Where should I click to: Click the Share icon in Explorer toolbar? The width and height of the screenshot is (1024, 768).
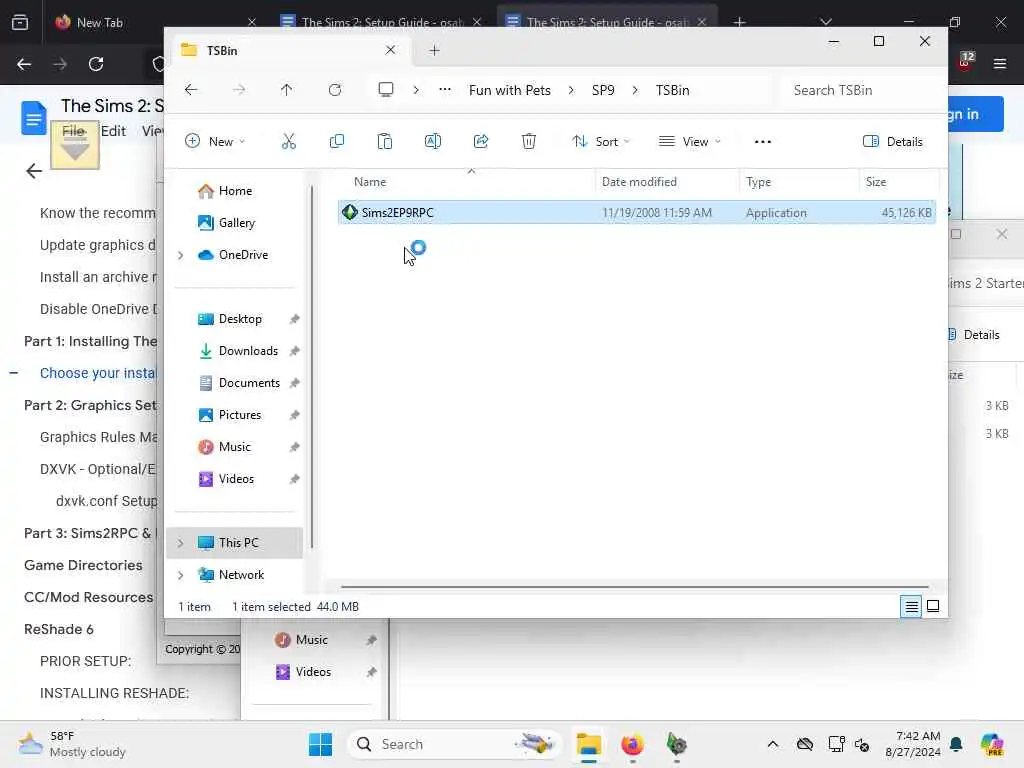click(481, 141)
